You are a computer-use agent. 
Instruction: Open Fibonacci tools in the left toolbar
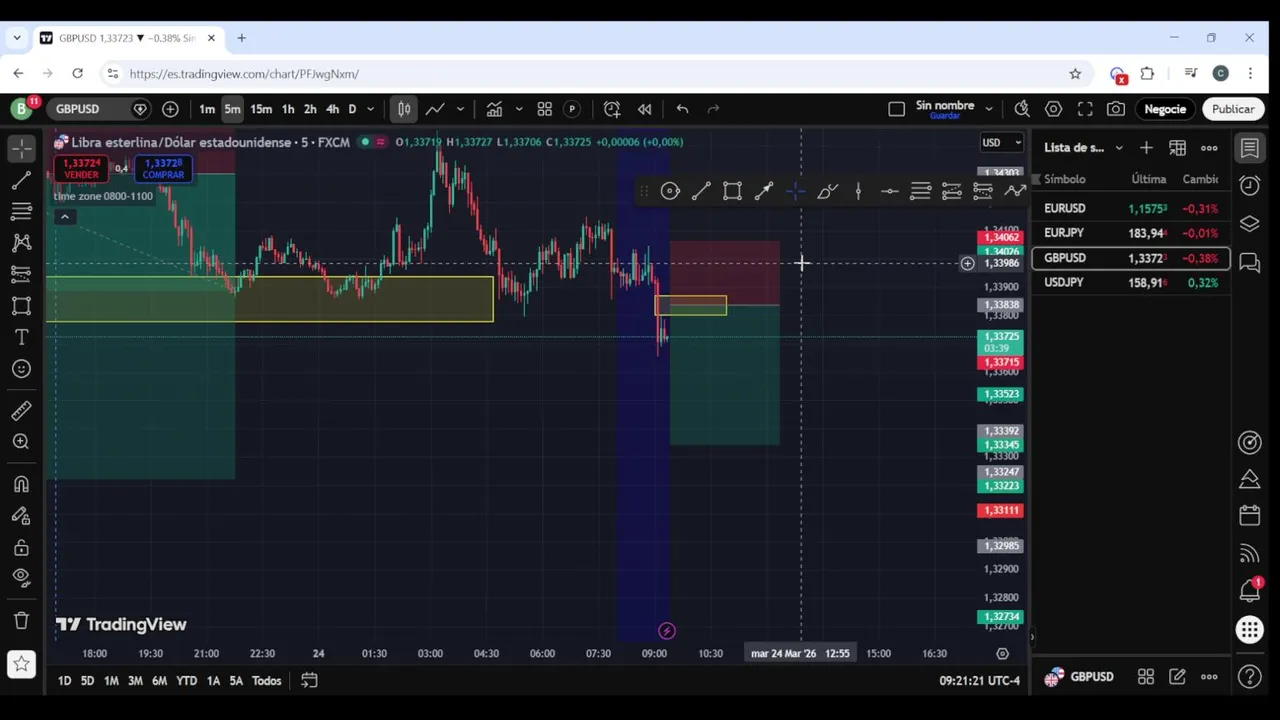(x=21, y=211)
